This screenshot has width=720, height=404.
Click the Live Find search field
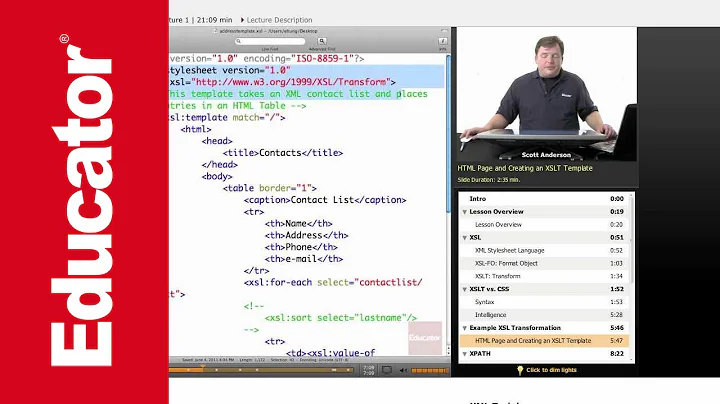270,41
